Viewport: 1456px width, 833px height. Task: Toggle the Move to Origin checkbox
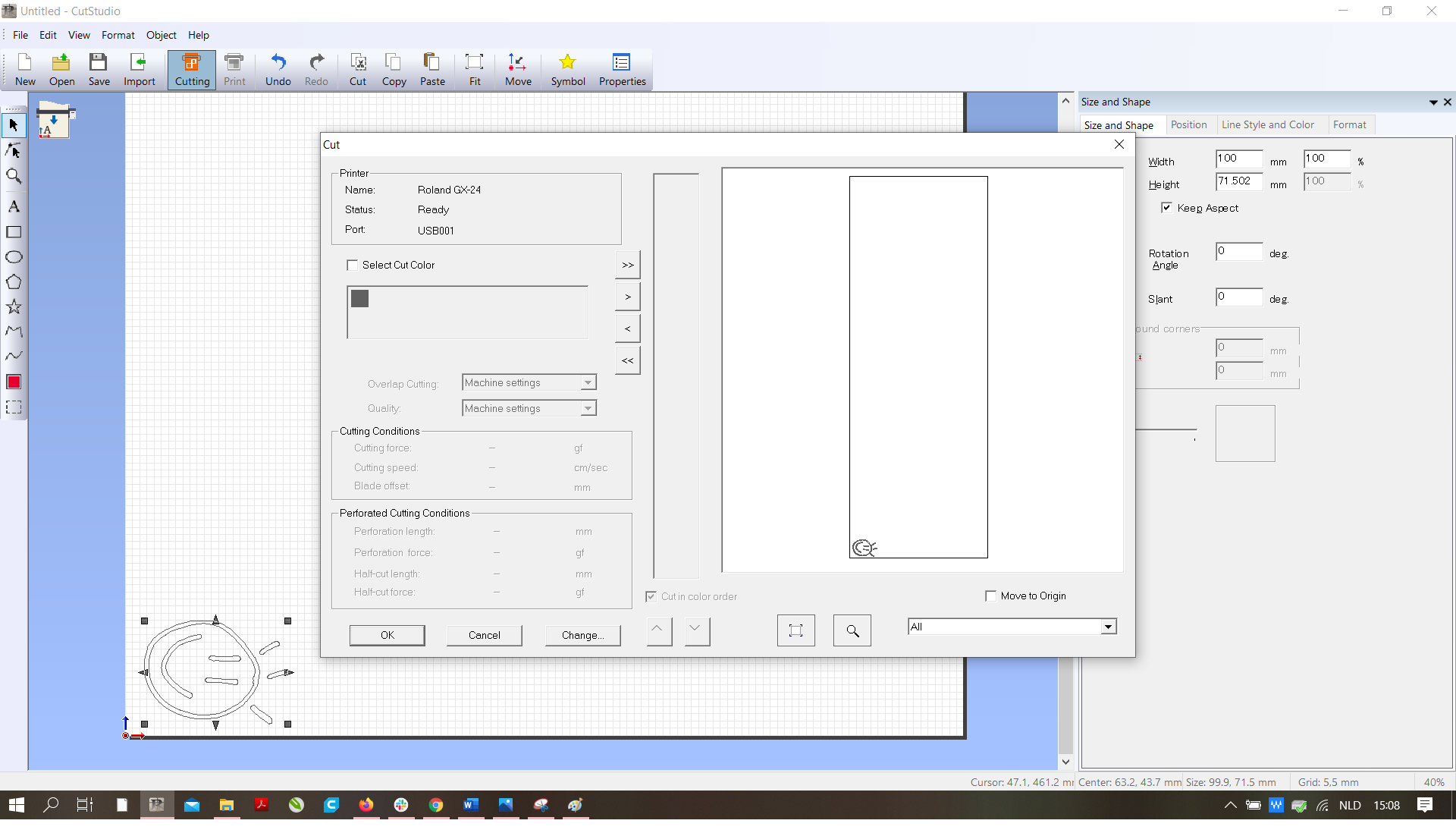coord(990,596)
